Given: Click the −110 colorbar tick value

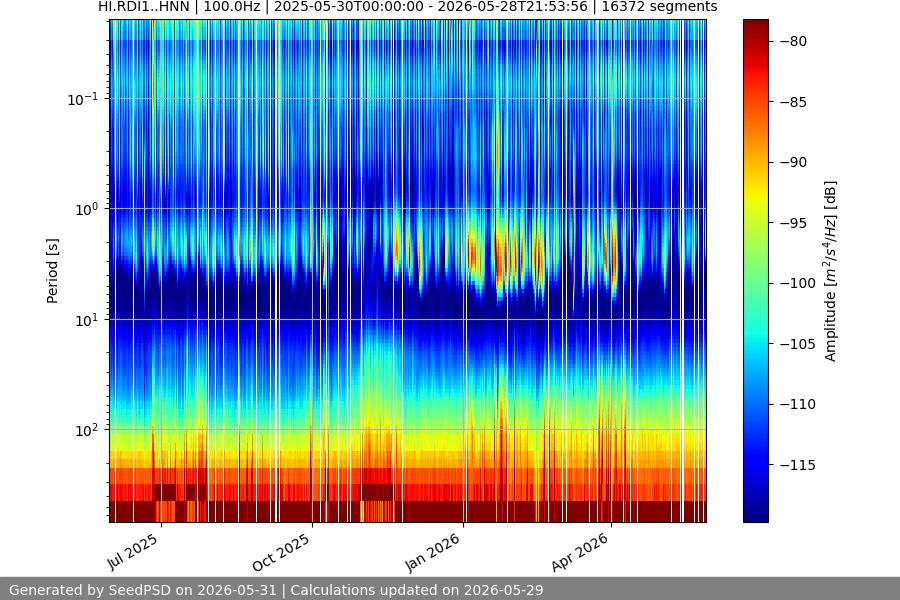Looking at the screenshot, I should 798,404.
